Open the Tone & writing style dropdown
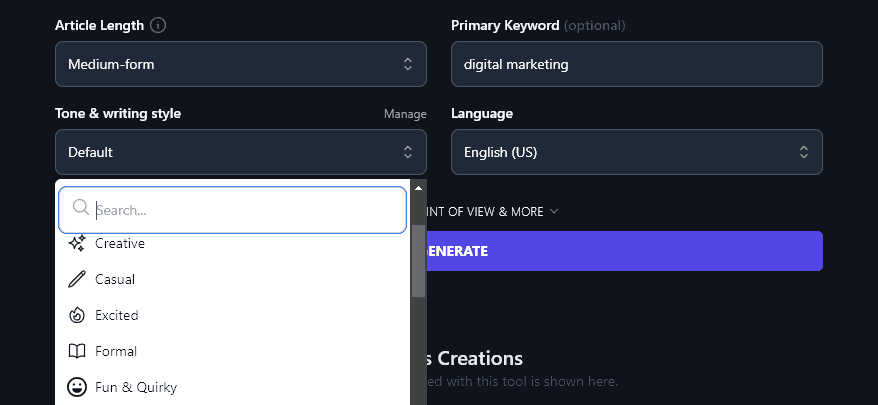 click(240, 152)
